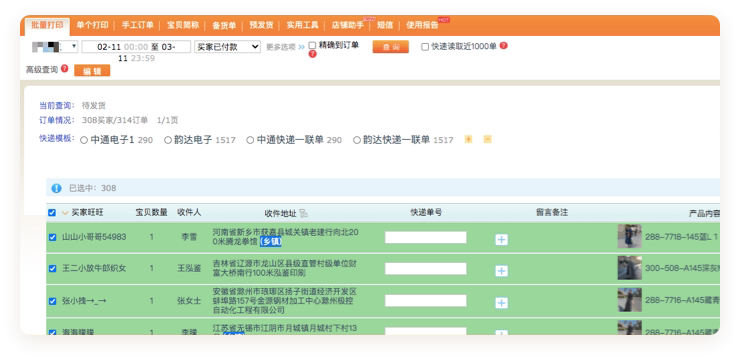Click the add-note plus icon for 王泓鉴
The image size is (740, 360).
point(501,271)
